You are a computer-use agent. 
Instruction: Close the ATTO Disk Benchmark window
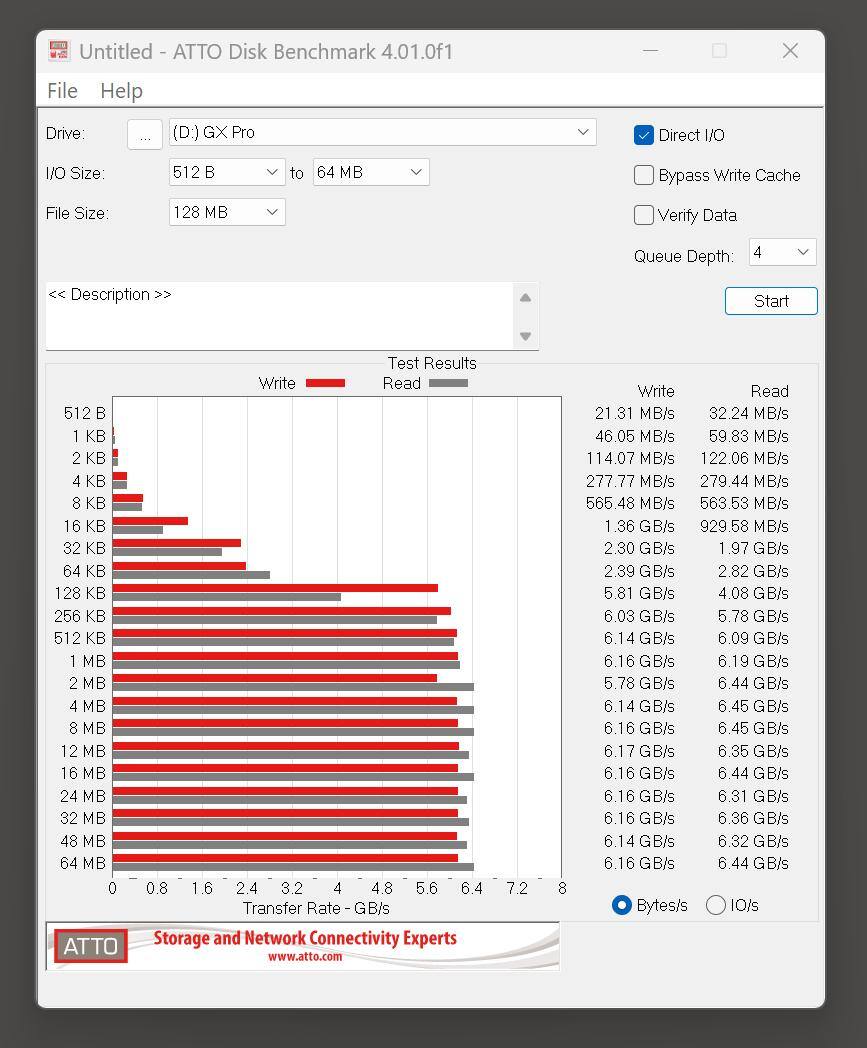coord(790,51)
